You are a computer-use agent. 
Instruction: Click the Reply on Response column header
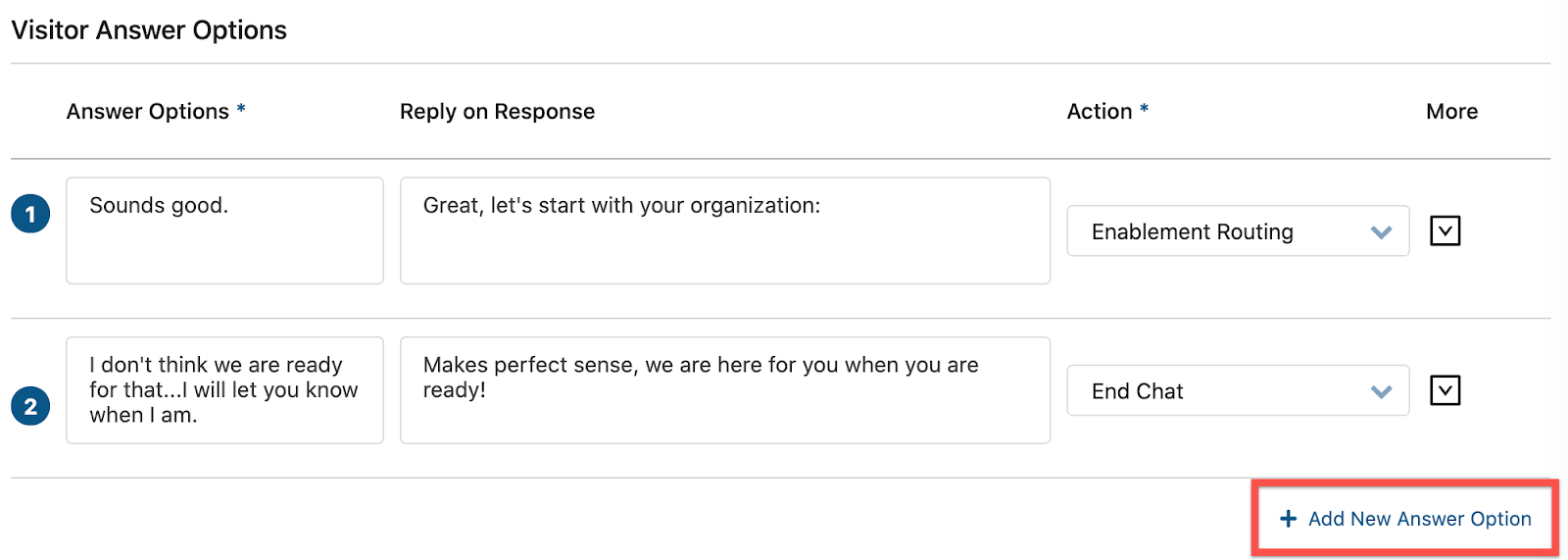pos(497,112)
